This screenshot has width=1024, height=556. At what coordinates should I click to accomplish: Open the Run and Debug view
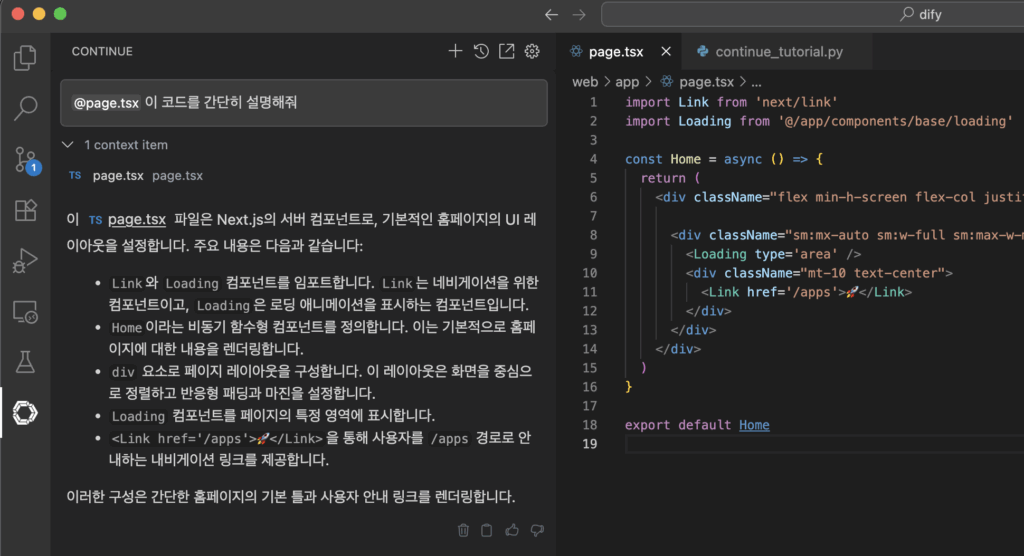tap(25, 261)
